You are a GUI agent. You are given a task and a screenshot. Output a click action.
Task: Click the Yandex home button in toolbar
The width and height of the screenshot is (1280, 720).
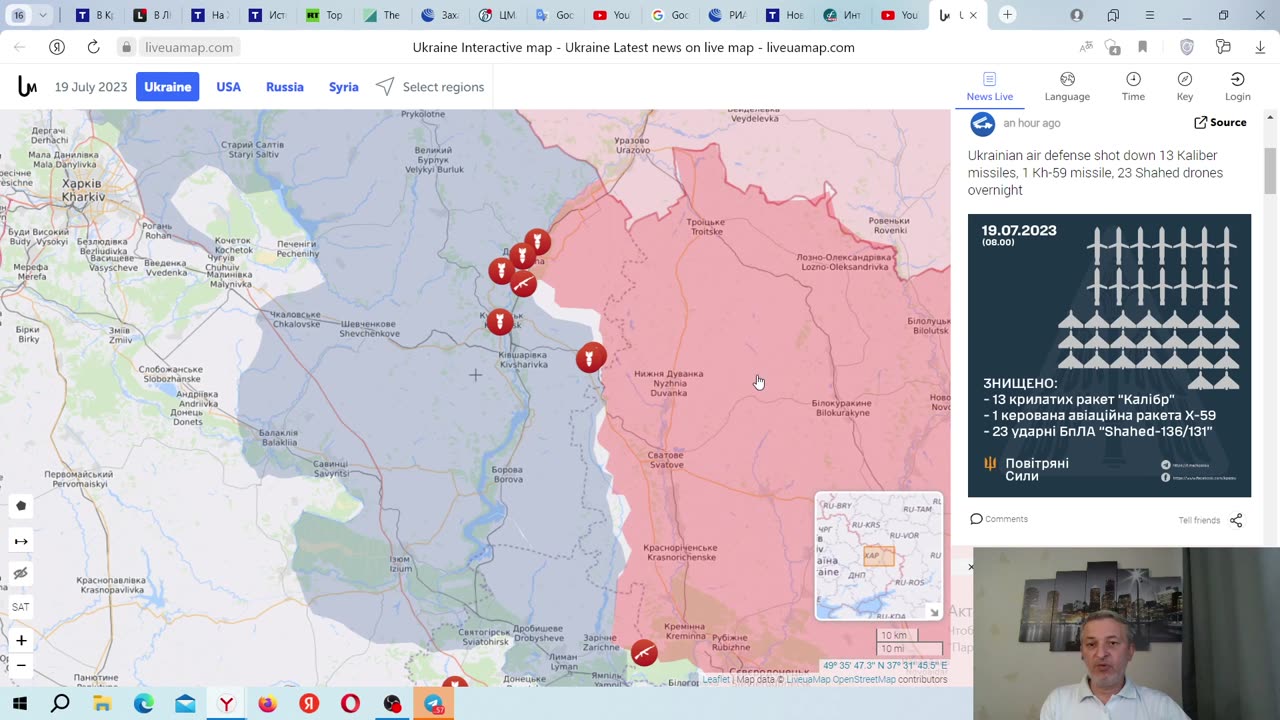coord(57,47)
